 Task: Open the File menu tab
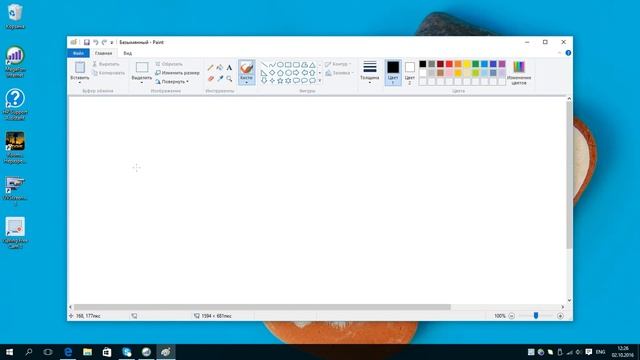click(x=78, y=53)
